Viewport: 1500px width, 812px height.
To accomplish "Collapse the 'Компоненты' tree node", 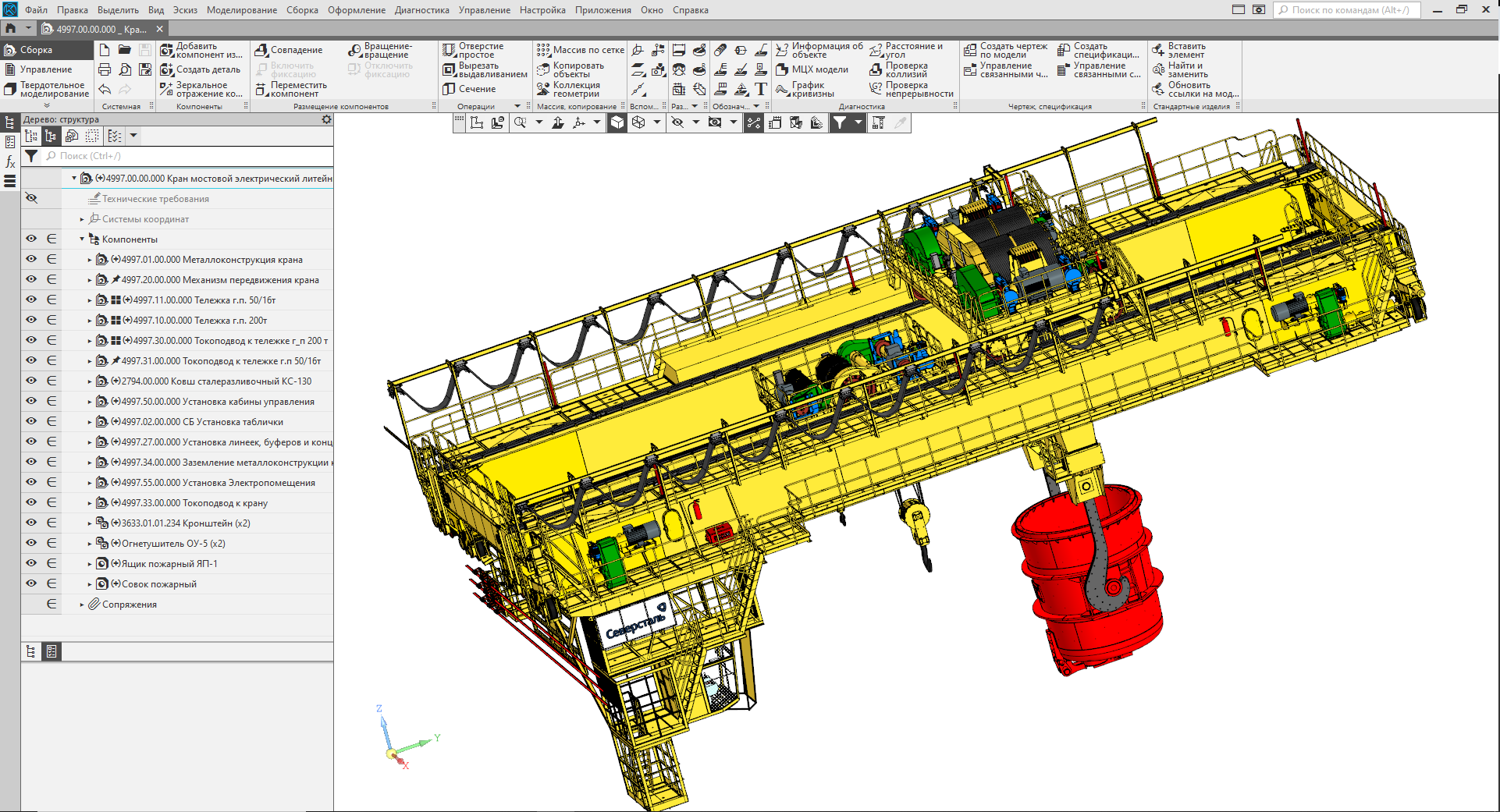I will pyautogui.click(x=82, y=239).
